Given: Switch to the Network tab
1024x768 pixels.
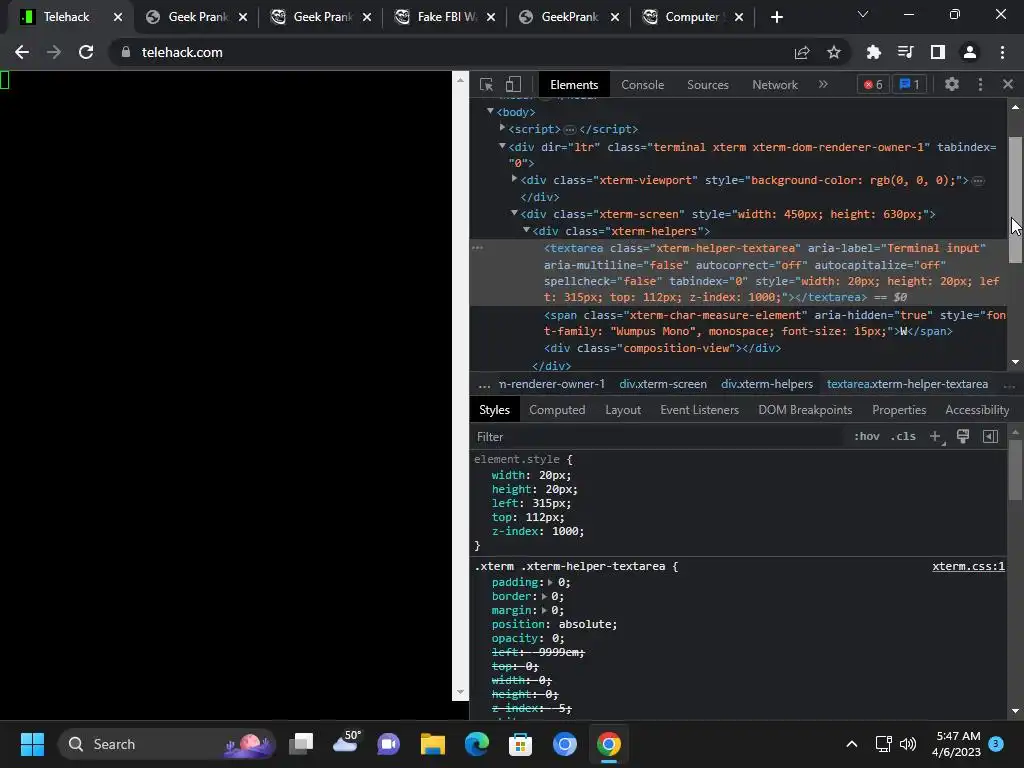Looking at the screenshot, I should [775, 84].
